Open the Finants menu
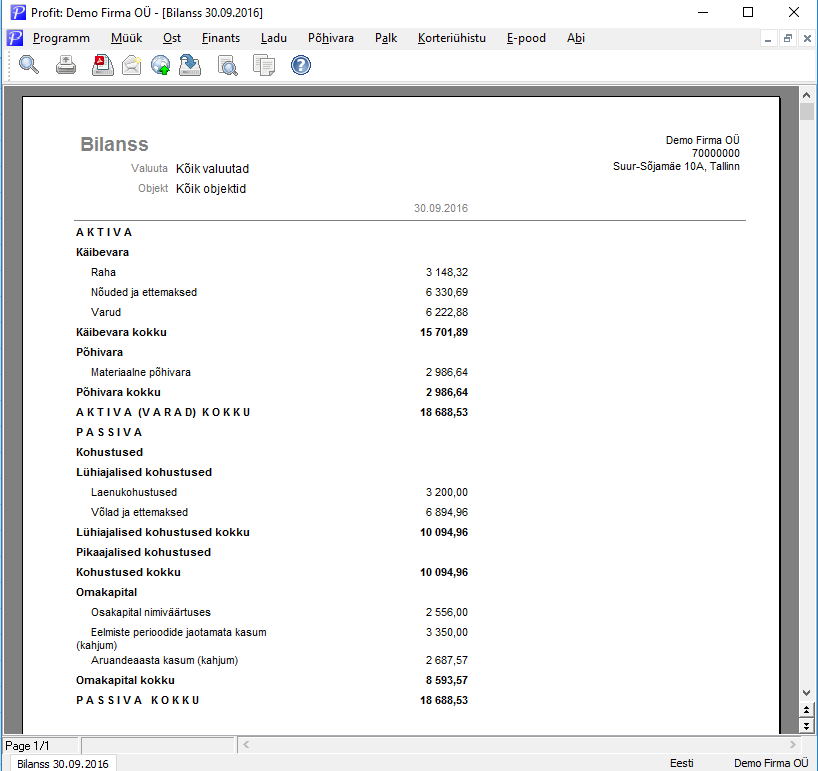Image resolution: width=818 pixels, height=771 pixels. (x=221, y=38)
